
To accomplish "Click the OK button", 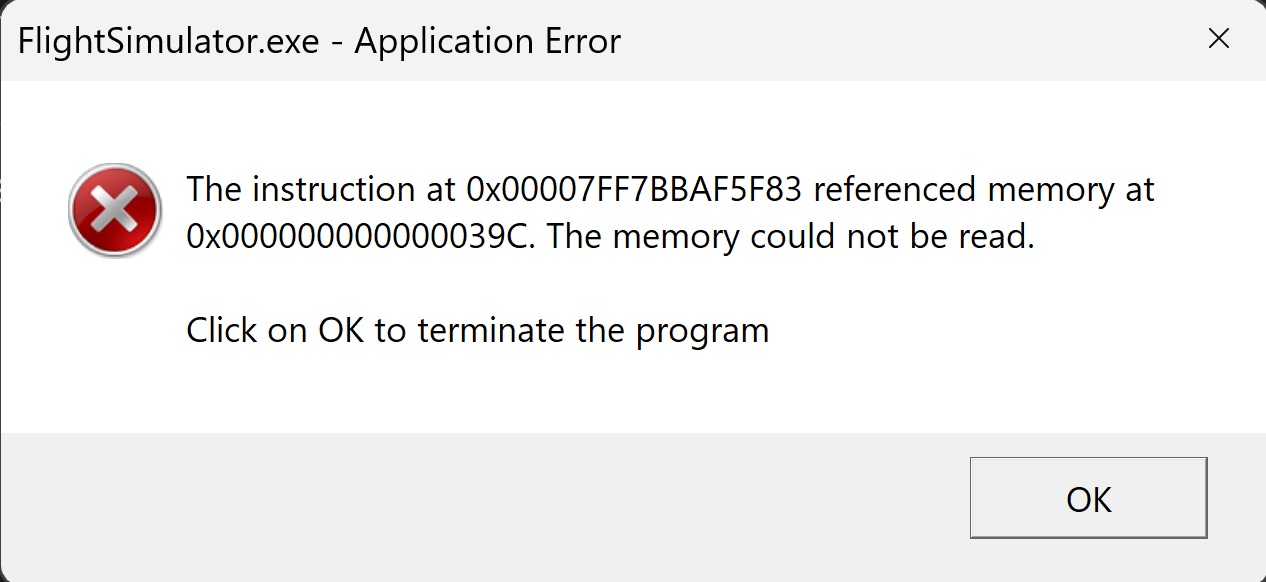I will (1088, 498).
